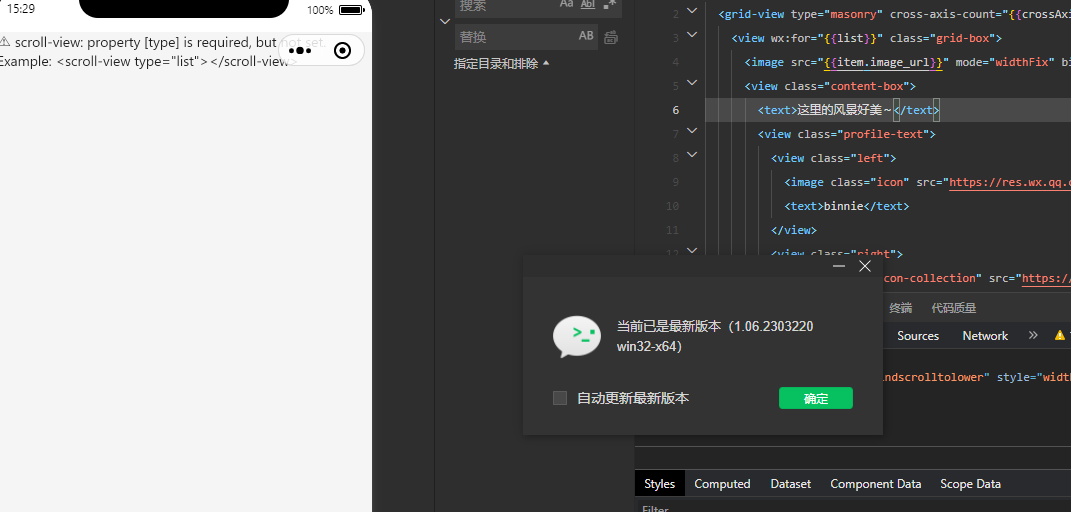The width and height of the screenshot is (1071, 512).
Task: Open the res.wx.qq URL on line 9
Action: [x=1010, y=182]
